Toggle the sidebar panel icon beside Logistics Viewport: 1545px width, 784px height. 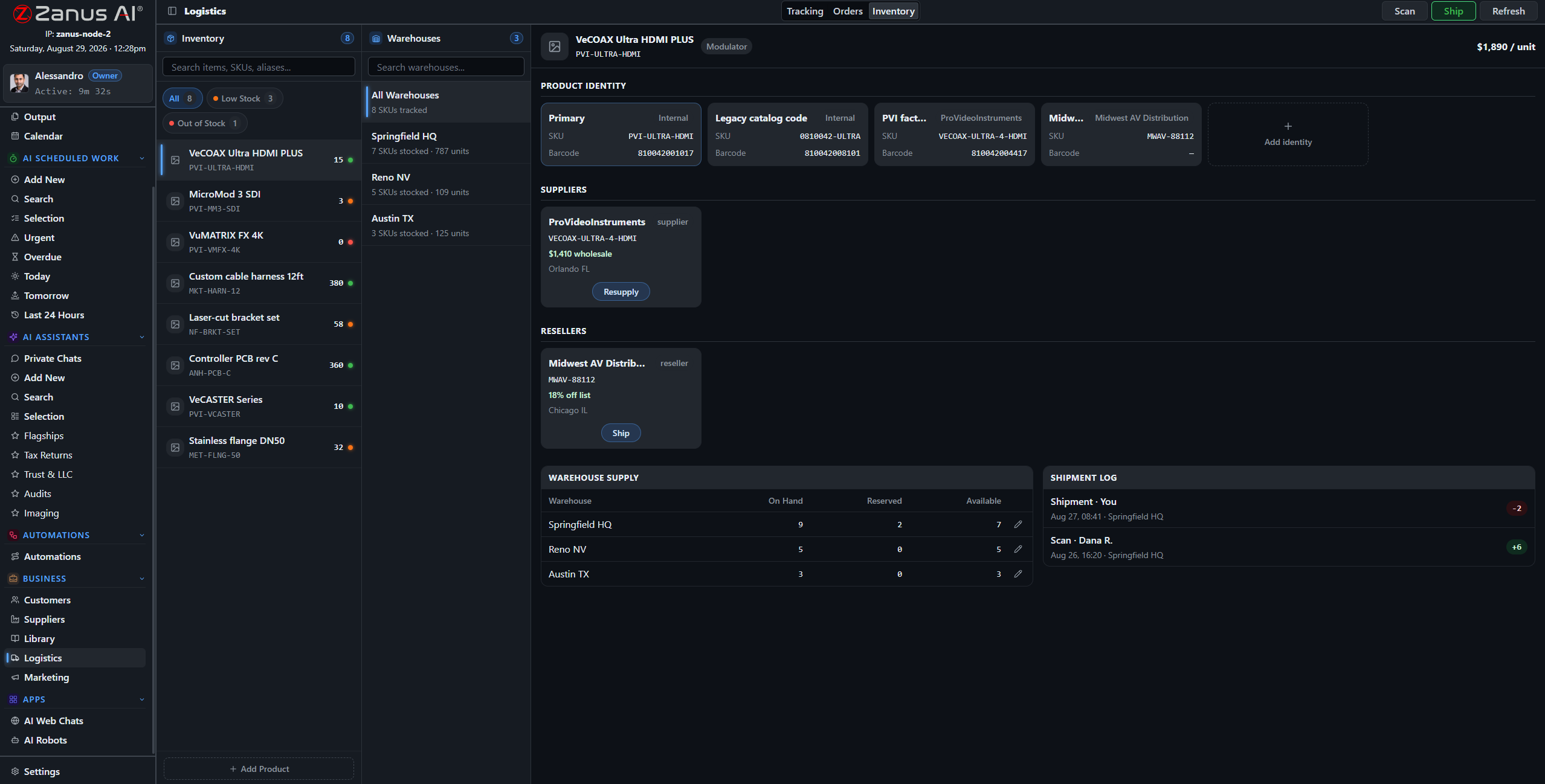(x=172, y=11)
